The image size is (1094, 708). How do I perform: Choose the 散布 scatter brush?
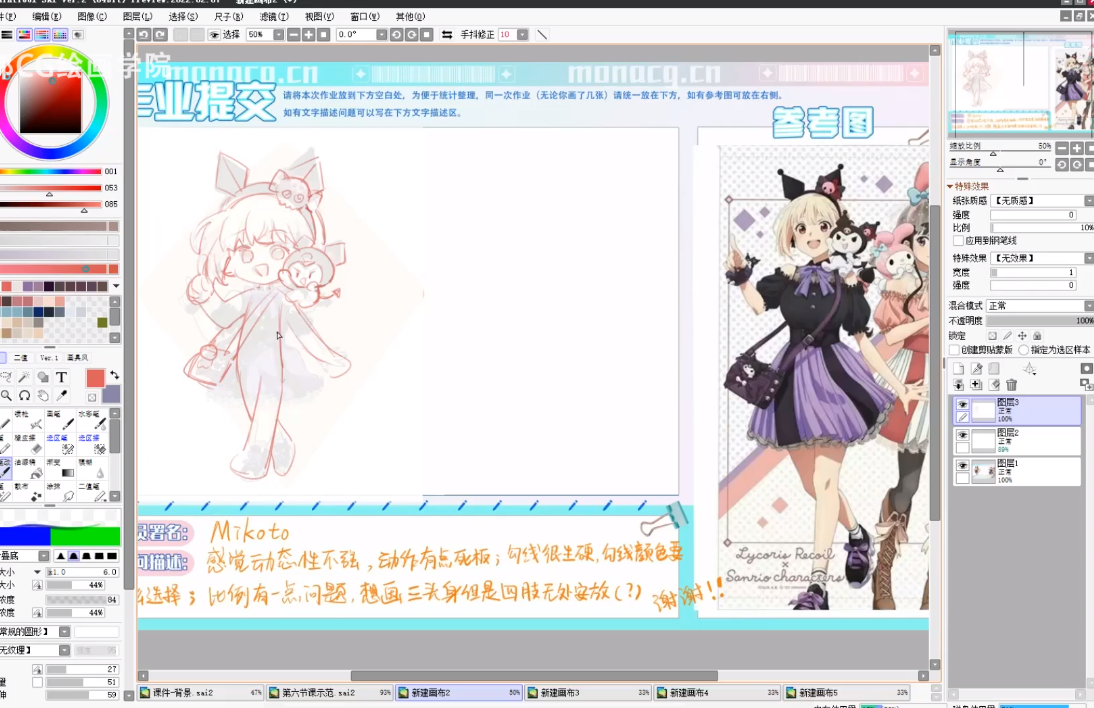pyautogui.click(x=29, y=491)
